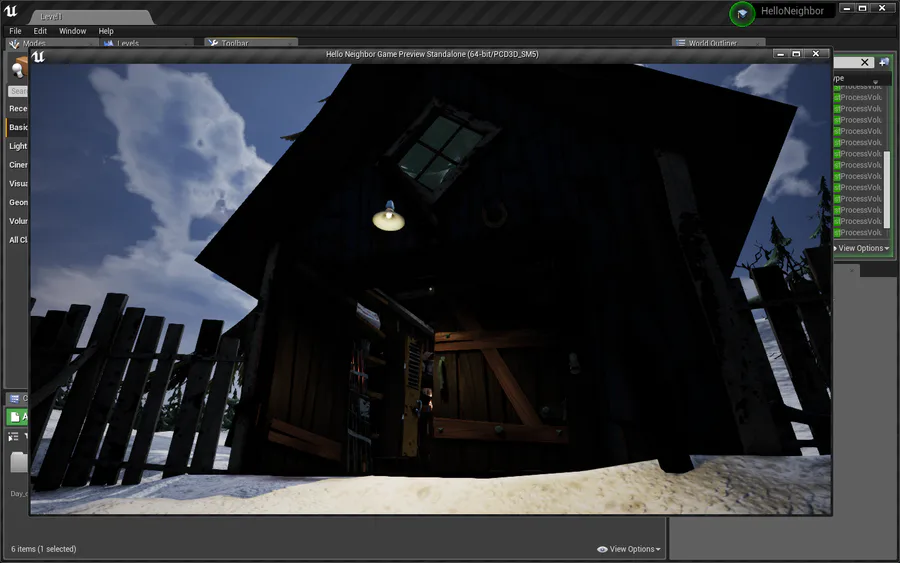900x563 pixels.
Task: Click the Add New green button
Action: (17, 417)
